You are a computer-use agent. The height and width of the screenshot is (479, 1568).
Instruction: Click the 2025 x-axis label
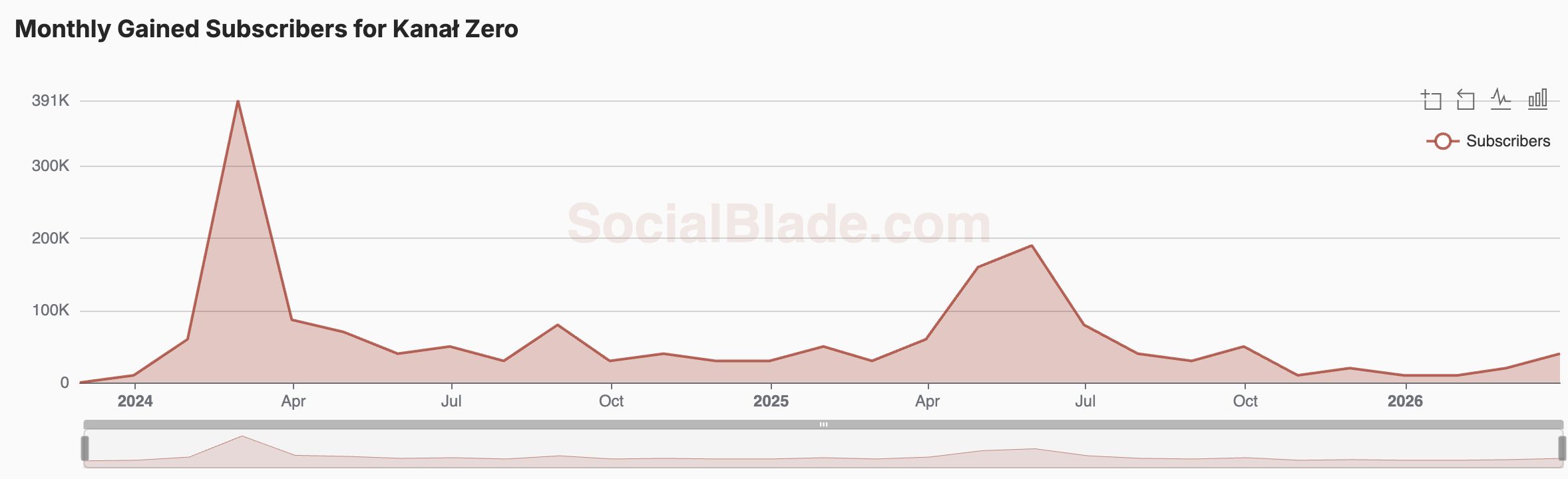pos(771,401)
